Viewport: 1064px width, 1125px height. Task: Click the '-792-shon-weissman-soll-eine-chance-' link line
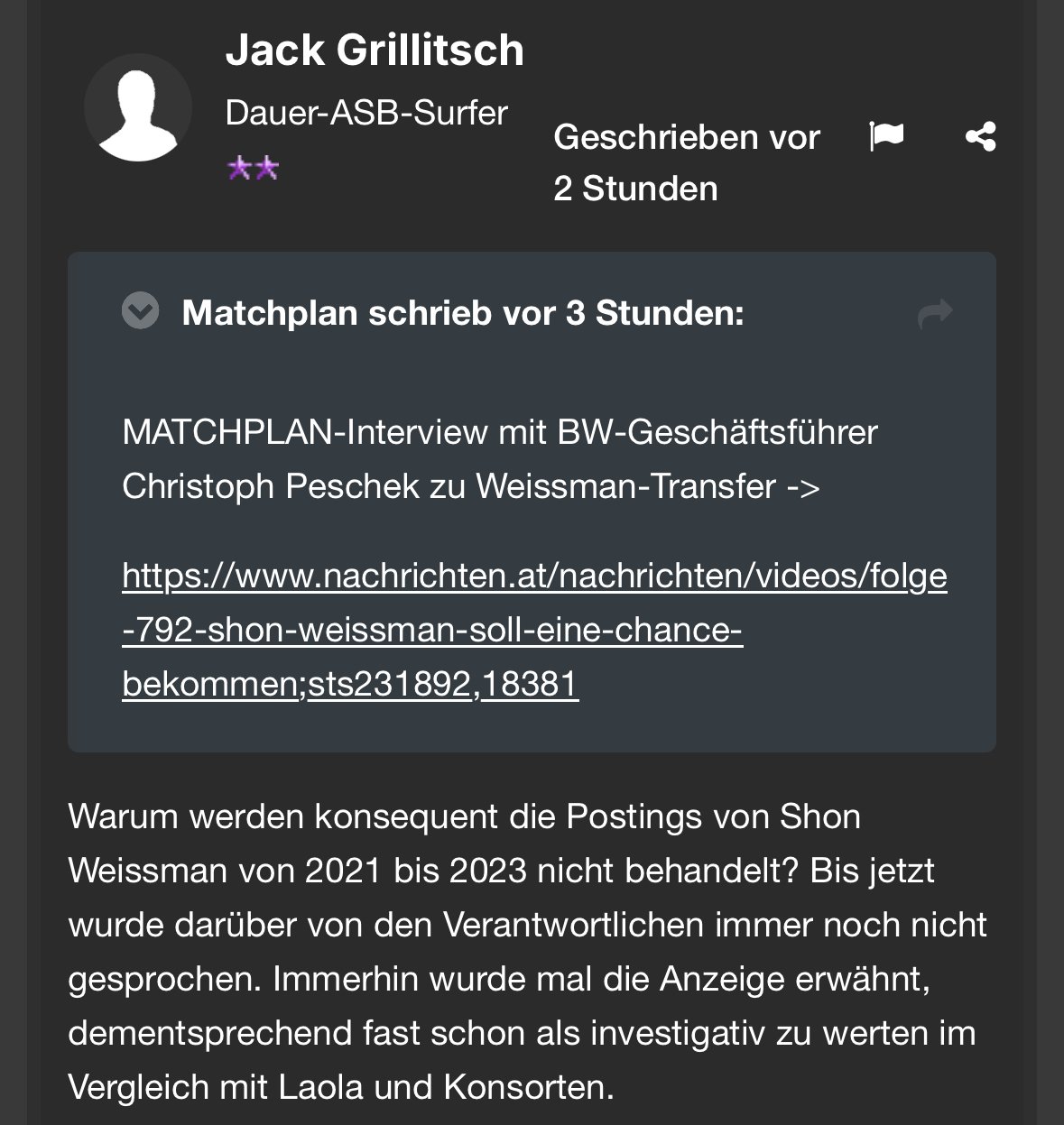(431, 631)
